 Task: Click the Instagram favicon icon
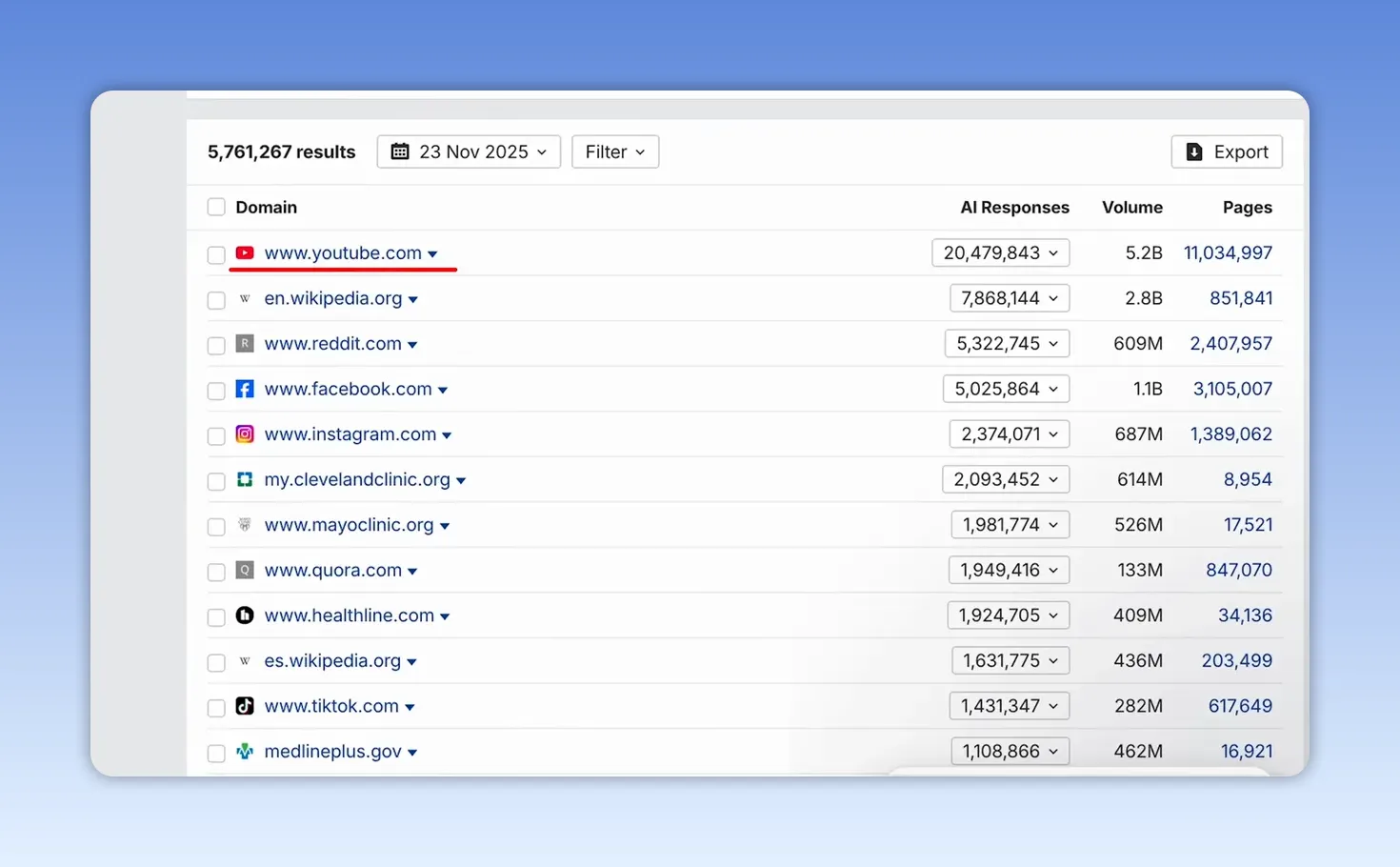tap(245, 434)
